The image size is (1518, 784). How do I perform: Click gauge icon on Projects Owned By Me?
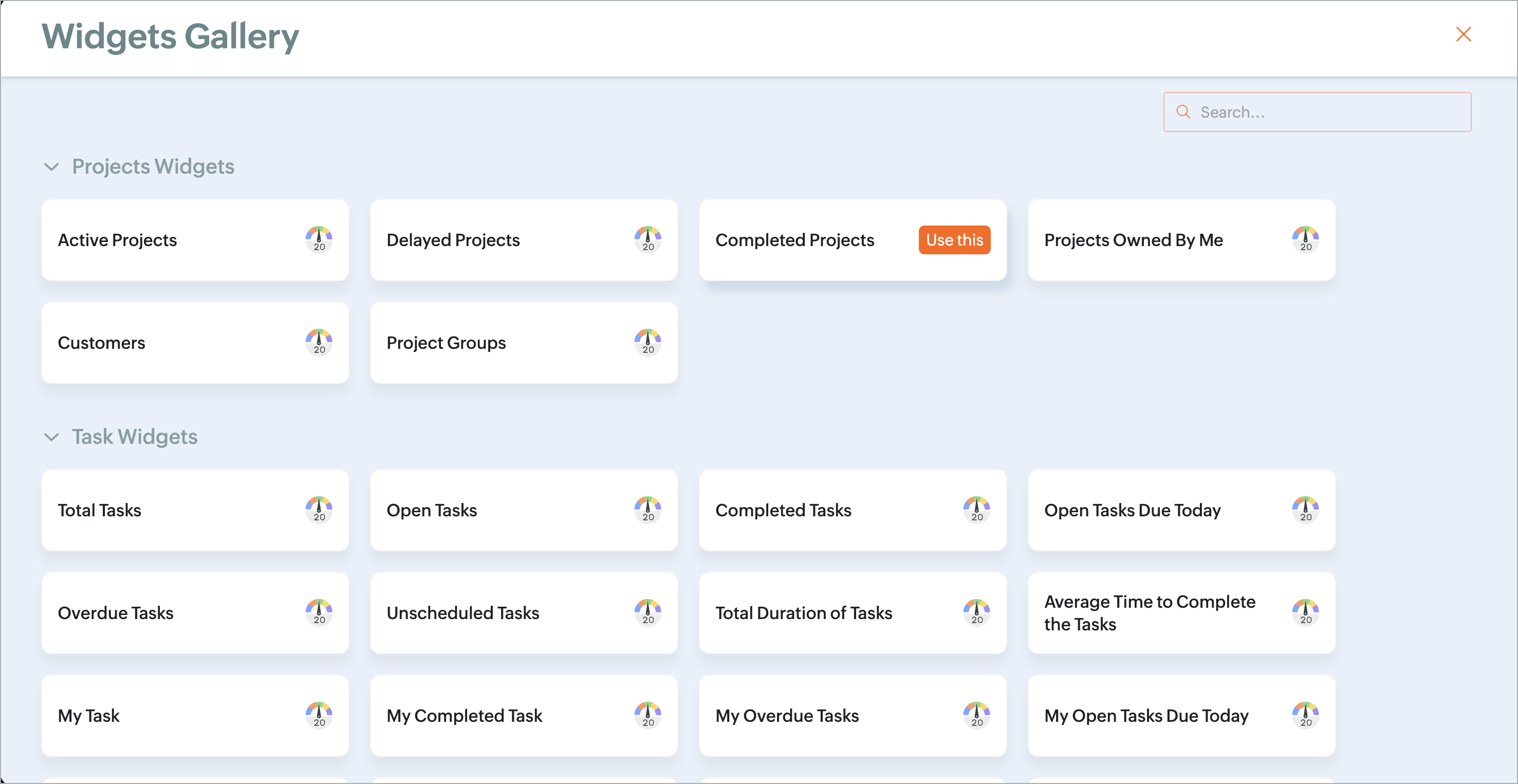[x=1305, y=239]
